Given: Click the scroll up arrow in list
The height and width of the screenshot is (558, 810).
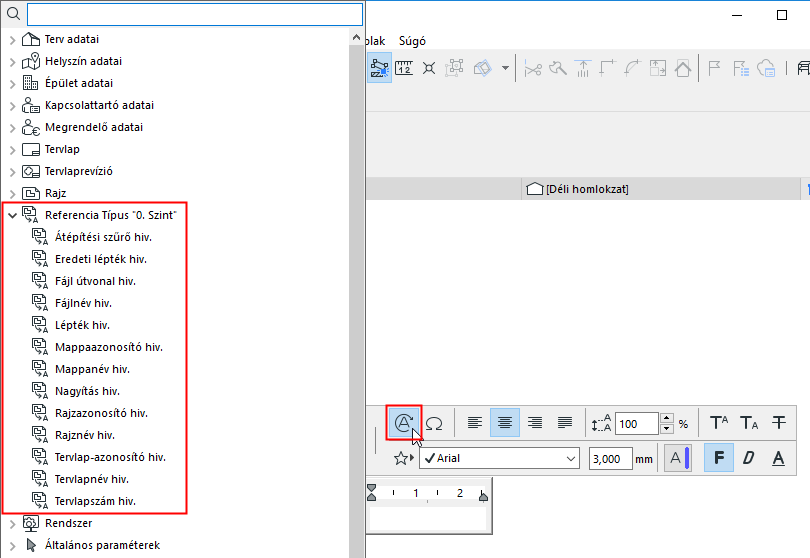Looking at the screenshot, I should click(x=356, y=37).
